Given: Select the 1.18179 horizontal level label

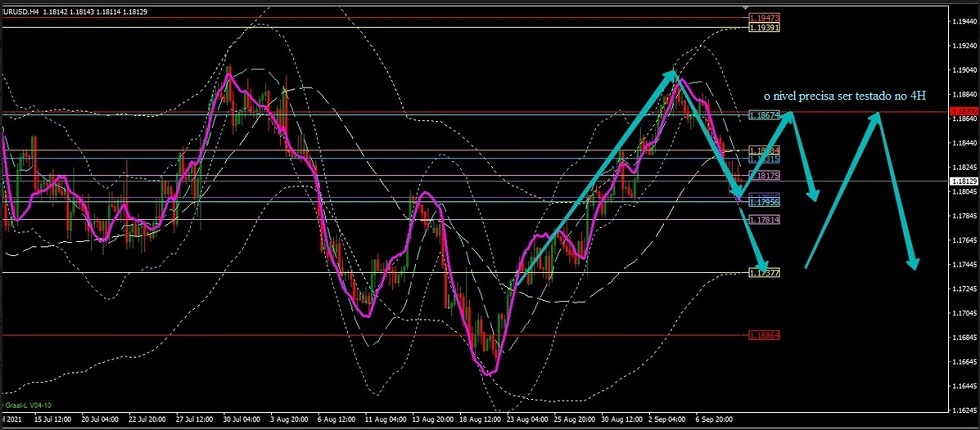Looking at the screenshot, I should [x=764, y=176].
